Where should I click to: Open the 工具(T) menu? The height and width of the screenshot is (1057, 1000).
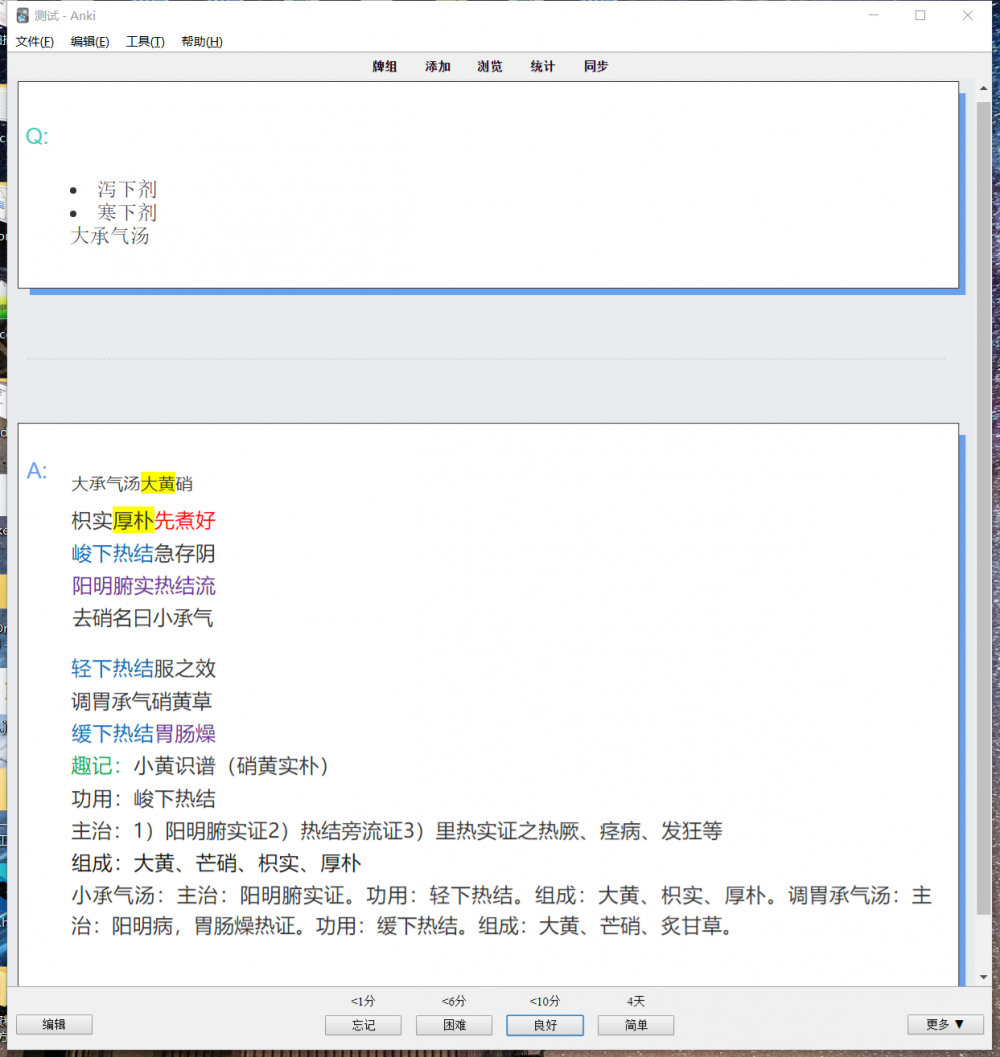pos(145,42)
